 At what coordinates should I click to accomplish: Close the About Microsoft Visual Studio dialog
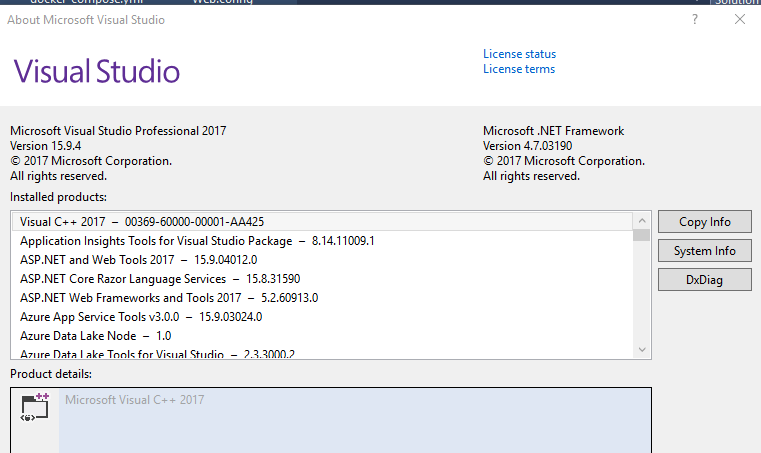click(x=740, y=19)
